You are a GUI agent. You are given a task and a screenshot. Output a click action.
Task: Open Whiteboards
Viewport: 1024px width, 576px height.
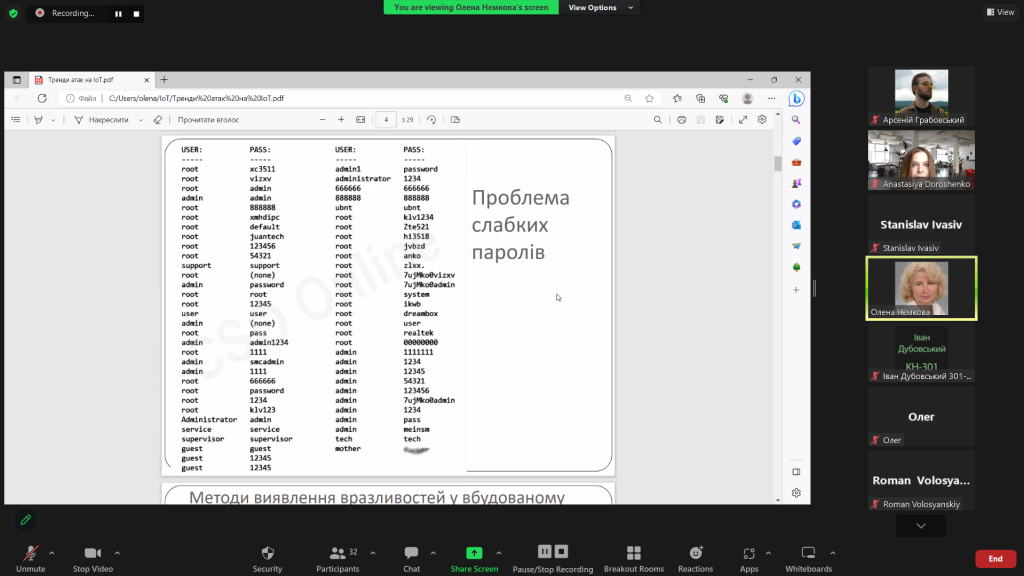click(808, 559)
